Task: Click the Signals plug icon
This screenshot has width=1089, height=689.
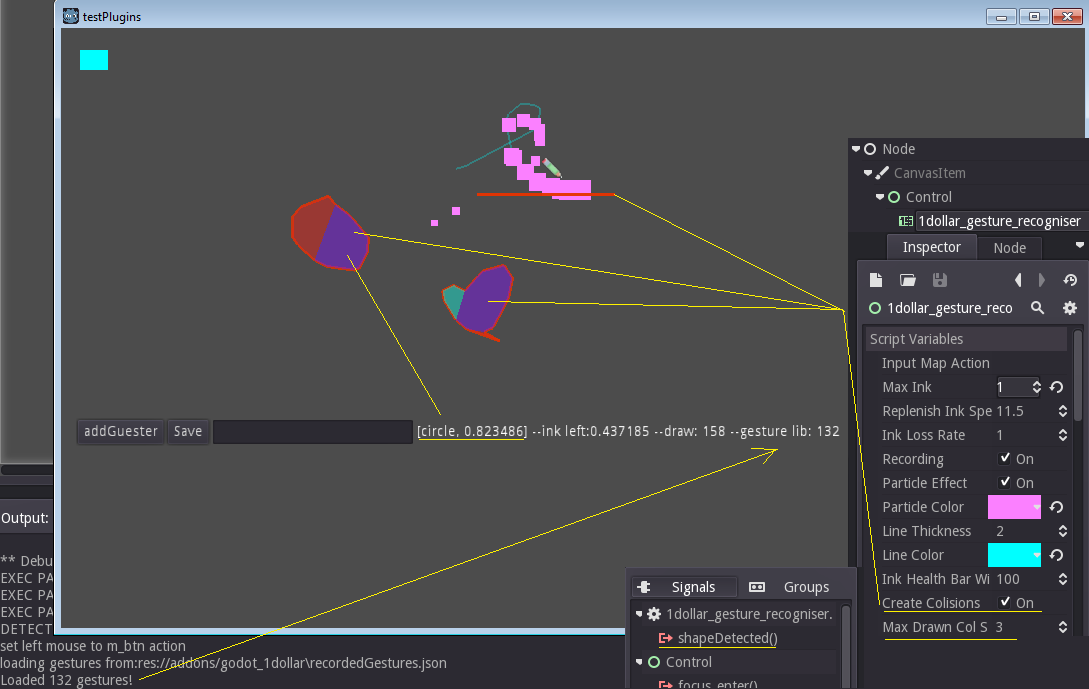Action: click(x=644, y=587)
